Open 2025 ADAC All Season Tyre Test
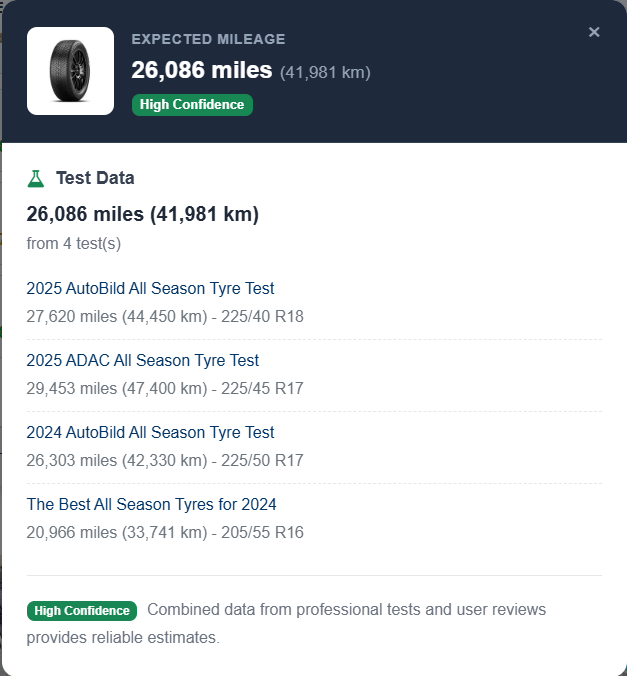627x676 pixels. point(143,360)
